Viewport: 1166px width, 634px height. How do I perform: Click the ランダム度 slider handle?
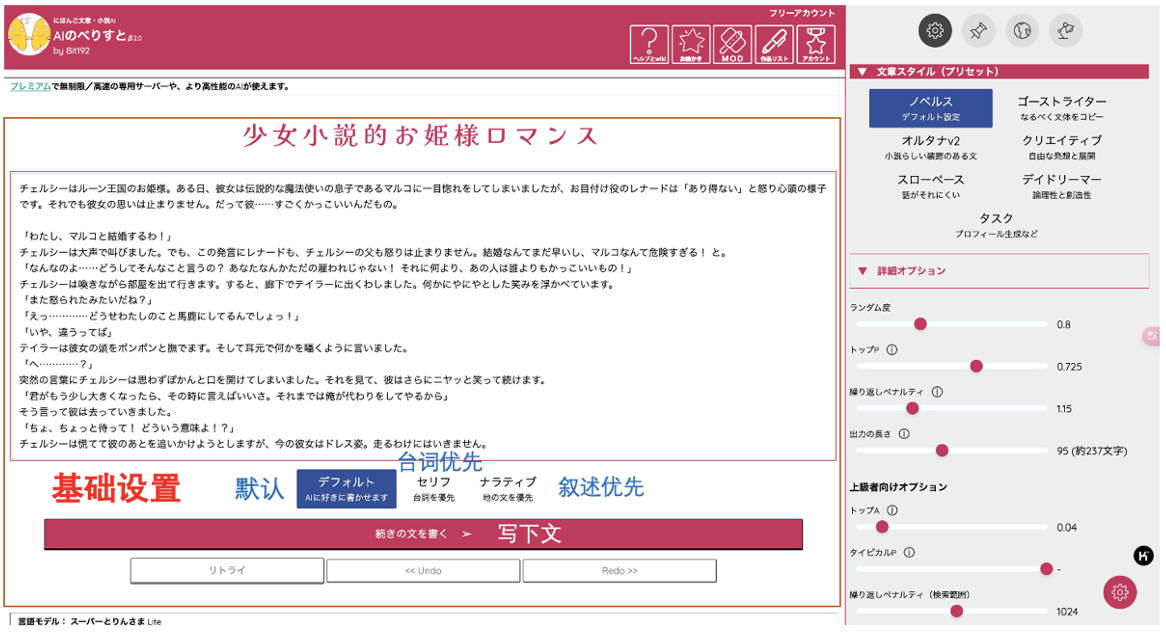tap(920, 324)
